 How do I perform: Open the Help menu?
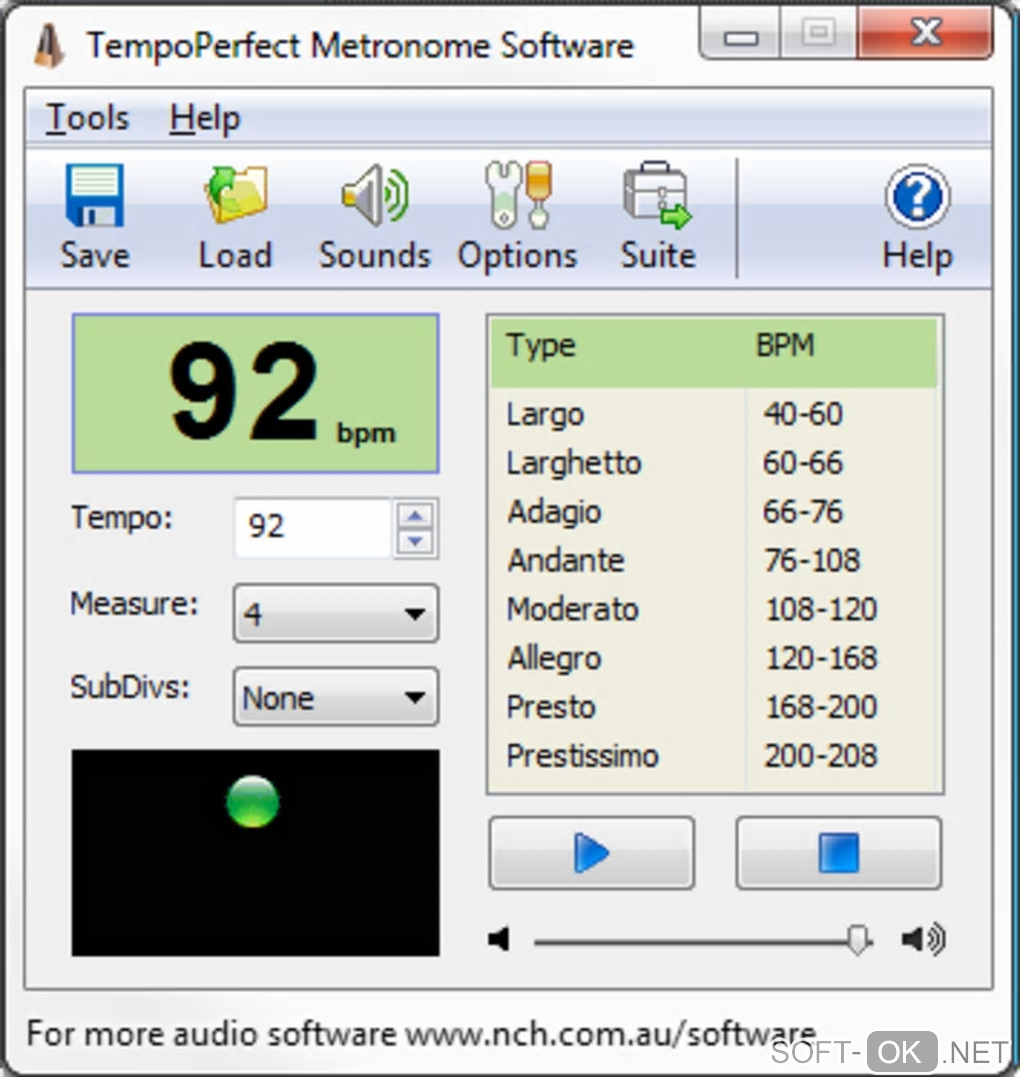point(205,117)
